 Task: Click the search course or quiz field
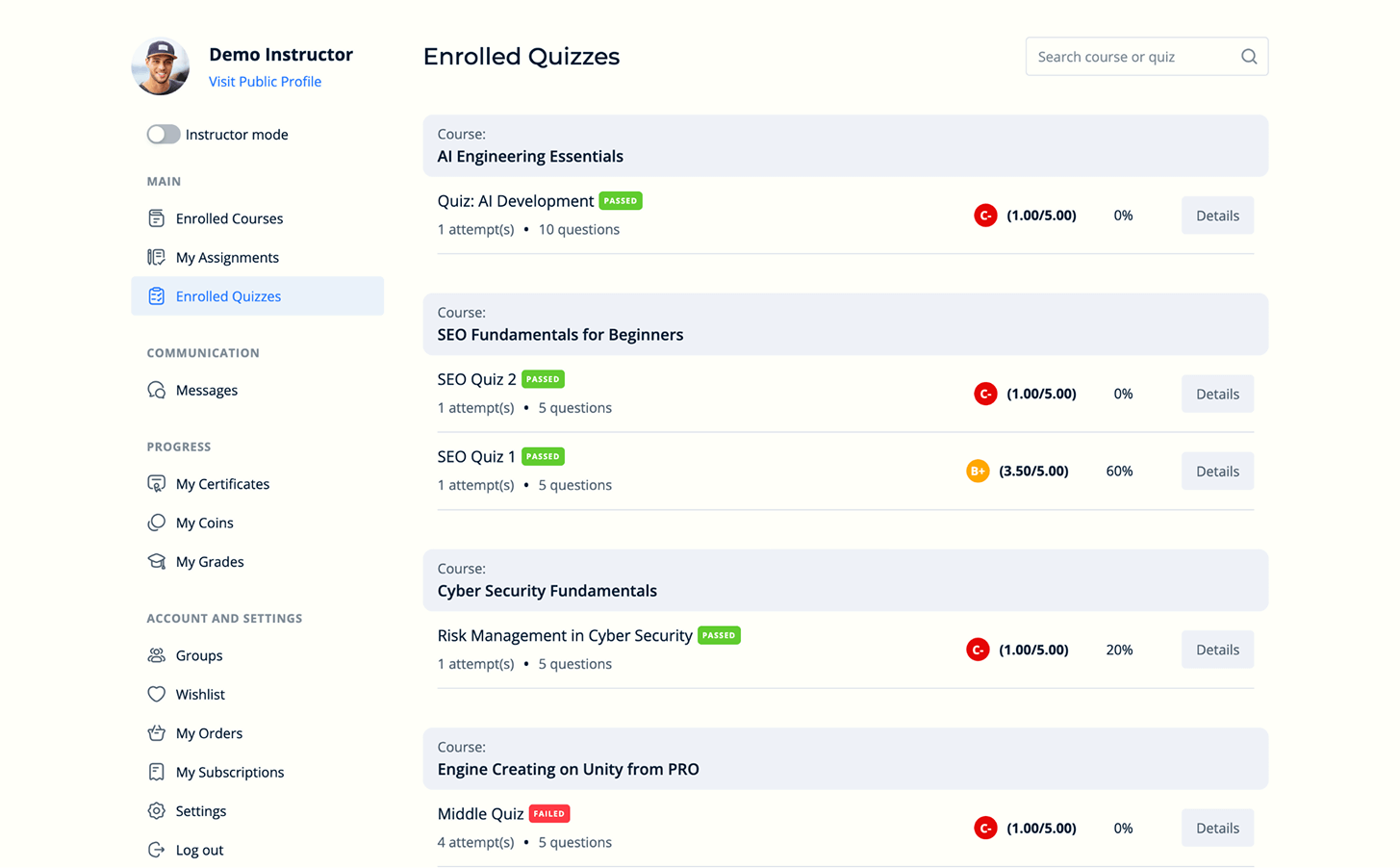(x=1126, y=56)
